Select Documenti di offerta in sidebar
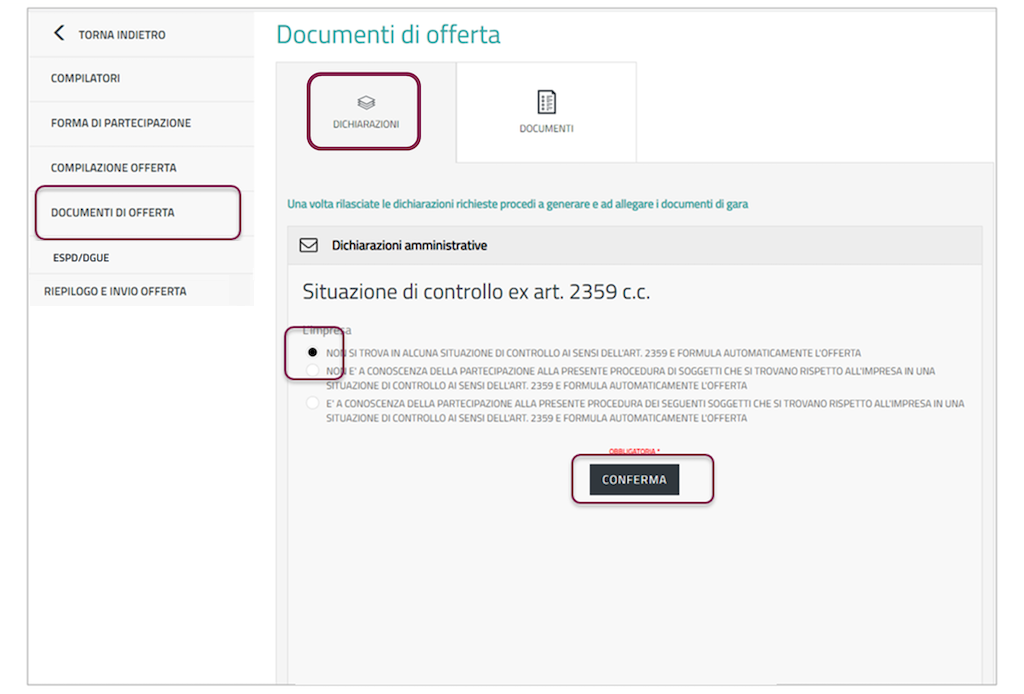 (x=112, y=213)
